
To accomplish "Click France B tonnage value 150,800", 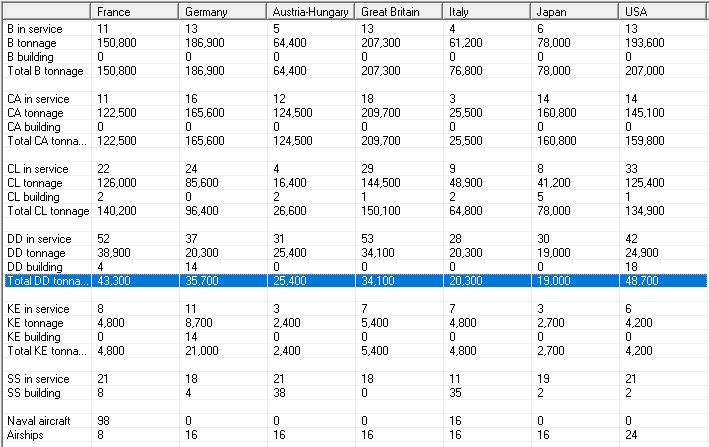I will 117,43.
